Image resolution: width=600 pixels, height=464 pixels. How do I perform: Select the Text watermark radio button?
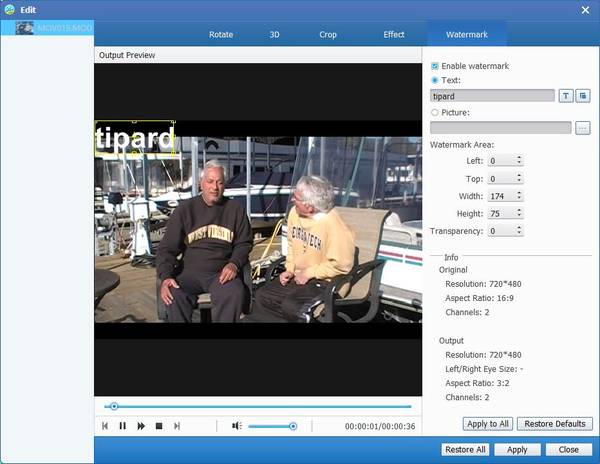pyautogui.click(x=435, y=80)
